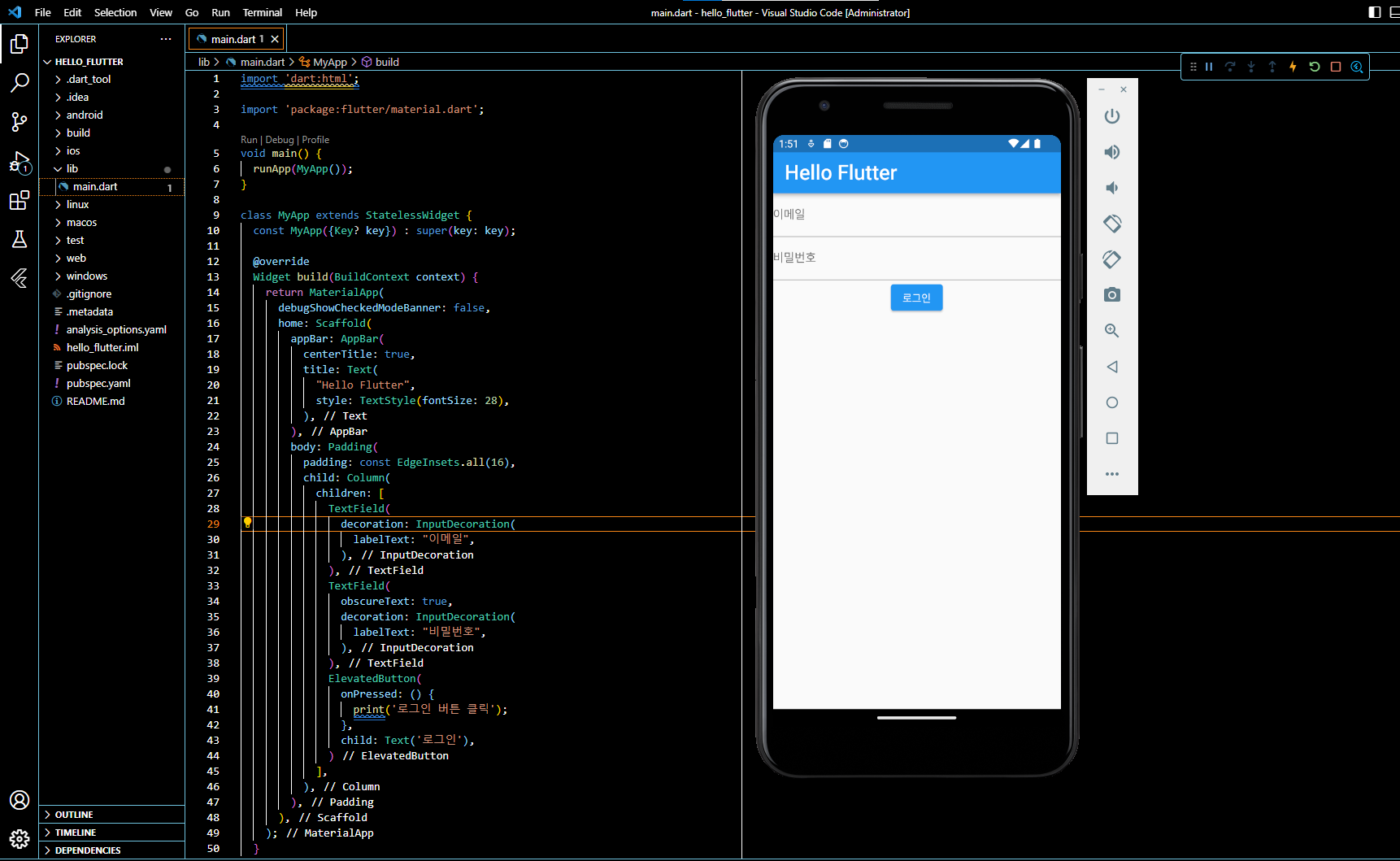Open pubspec.yaml in explorer
This screenshot has width=1400, height=861.
coord(111,384)
